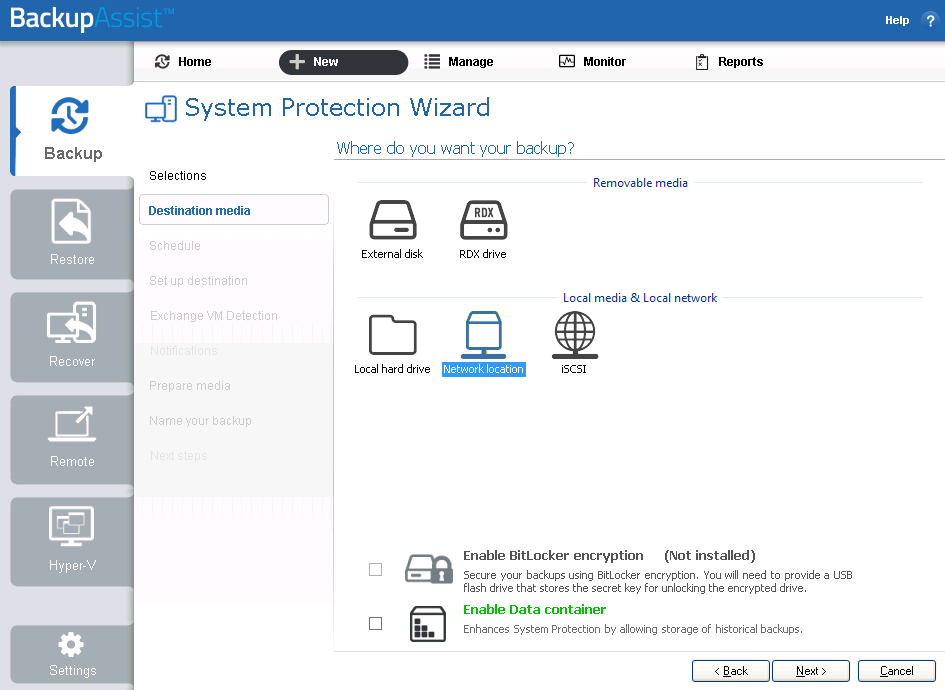Click the BackupAssist logo
The image size is (945, 690).
(x=92, y=19)
